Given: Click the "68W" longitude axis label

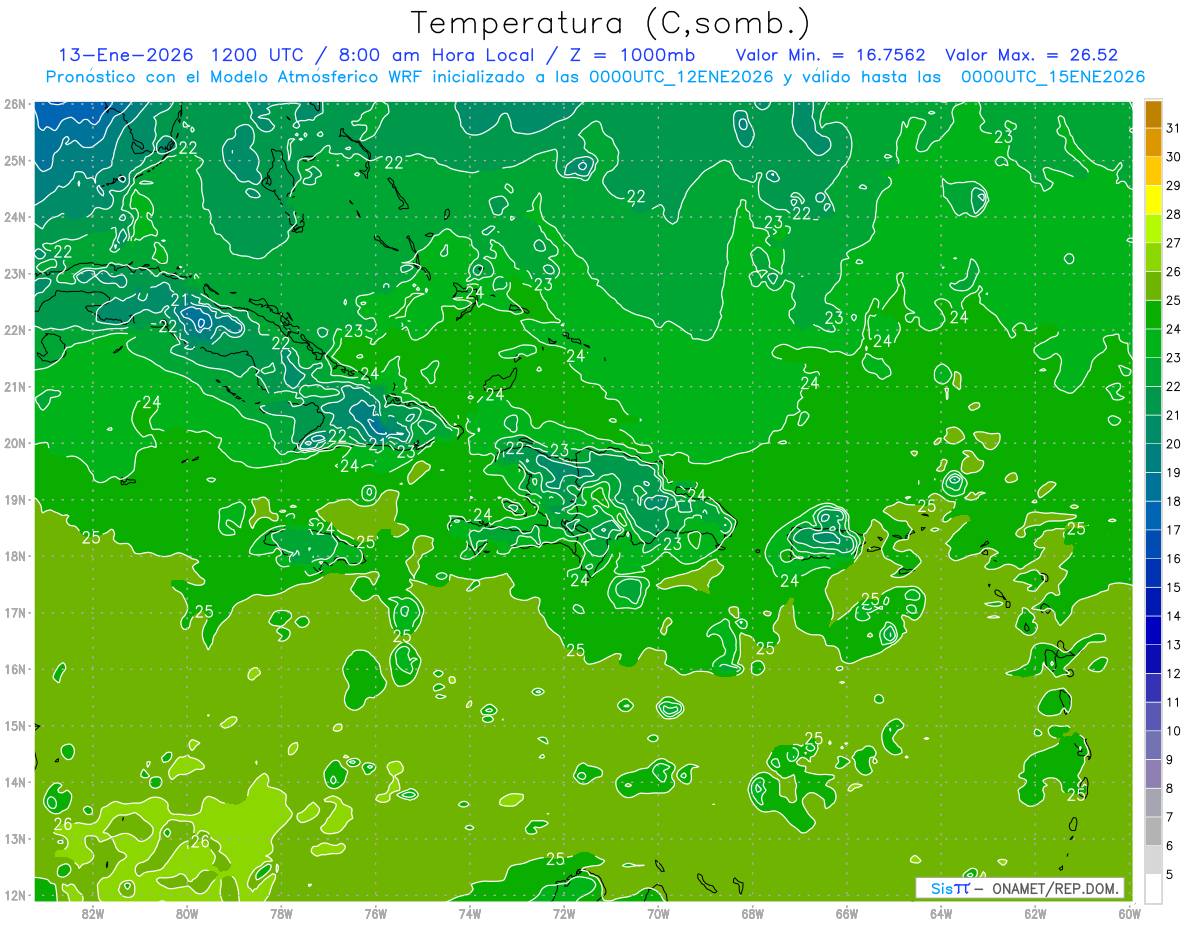Looking at the screenshot, I should pos(752,912).
